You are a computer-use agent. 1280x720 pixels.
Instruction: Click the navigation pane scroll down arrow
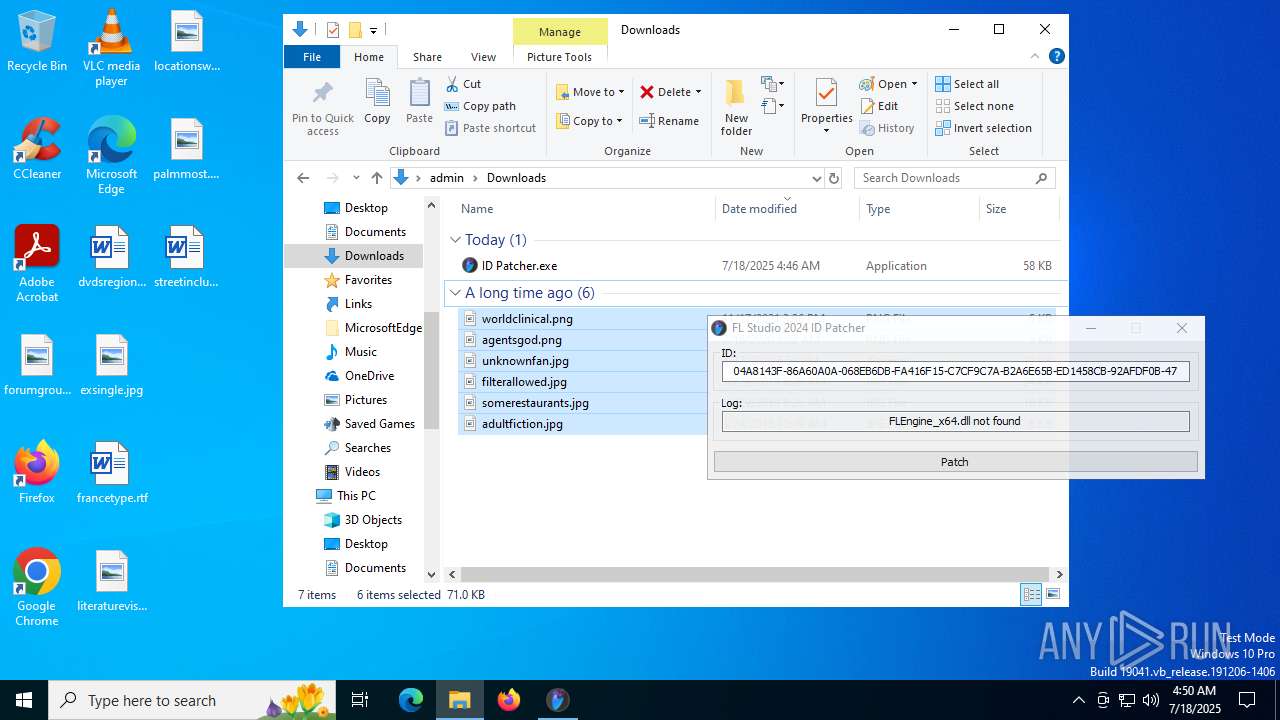pos(432,575)
